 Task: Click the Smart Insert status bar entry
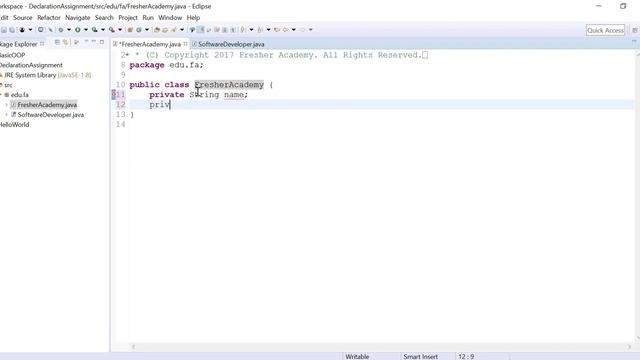420,356
